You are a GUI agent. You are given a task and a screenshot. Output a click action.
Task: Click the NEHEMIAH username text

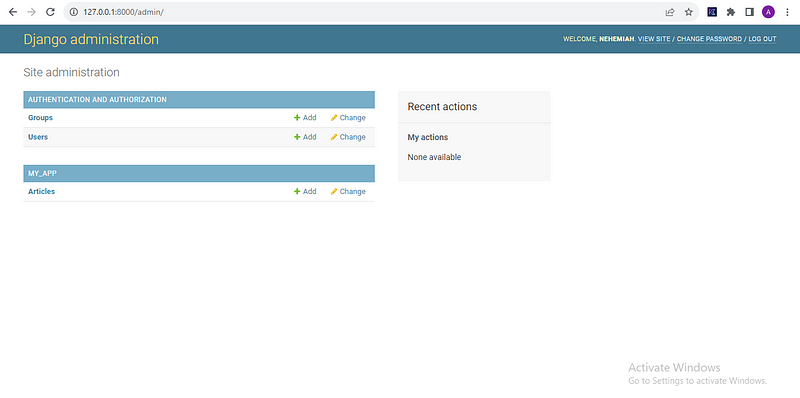[617, 39]
